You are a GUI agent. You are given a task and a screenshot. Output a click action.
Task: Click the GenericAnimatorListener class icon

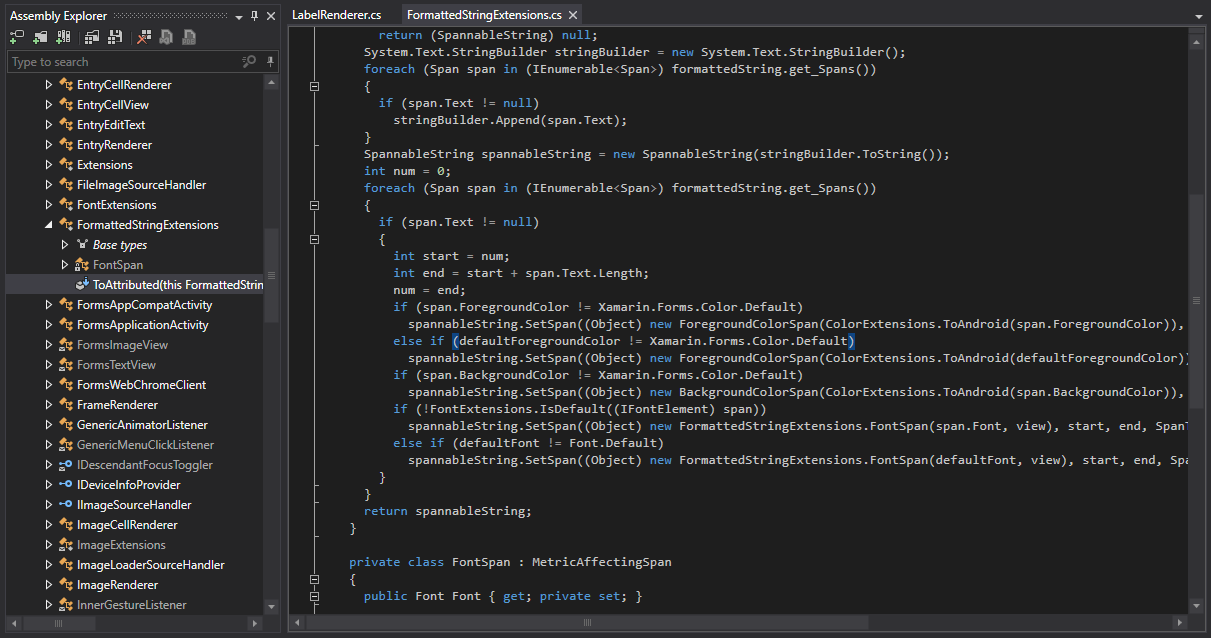click(x=66, y=425)
